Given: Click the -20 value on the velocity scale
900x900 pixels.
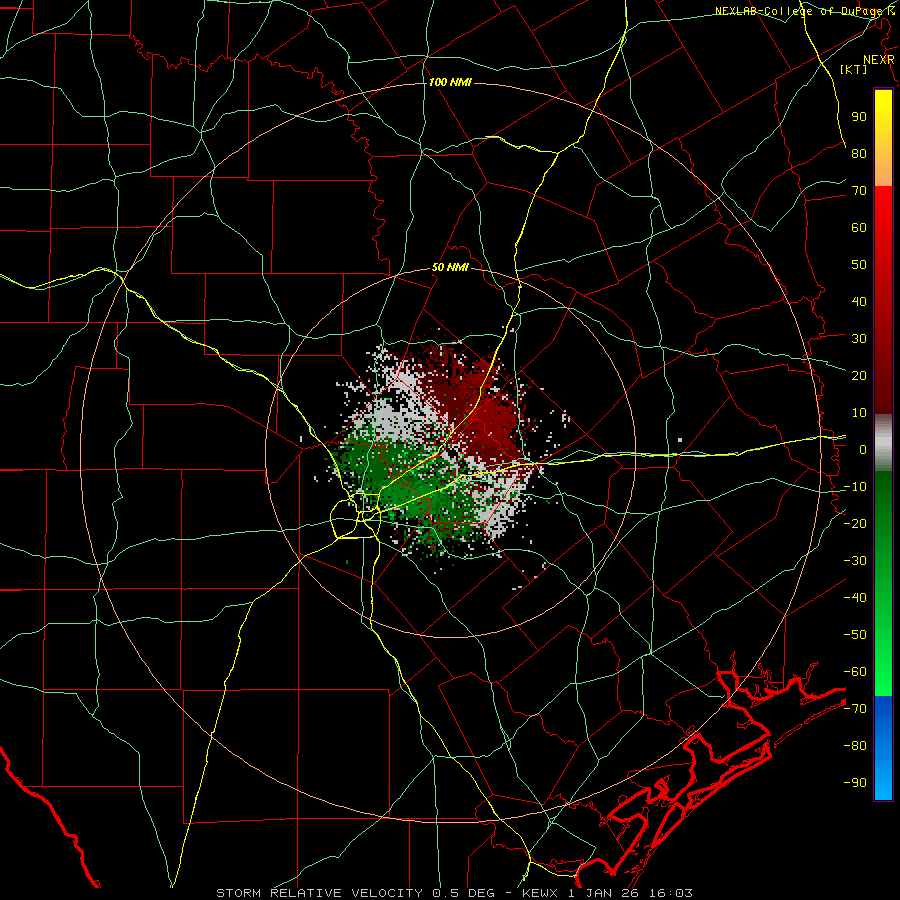Looking at the screenshot, I should pyautogui.click(x=855, y=523).
